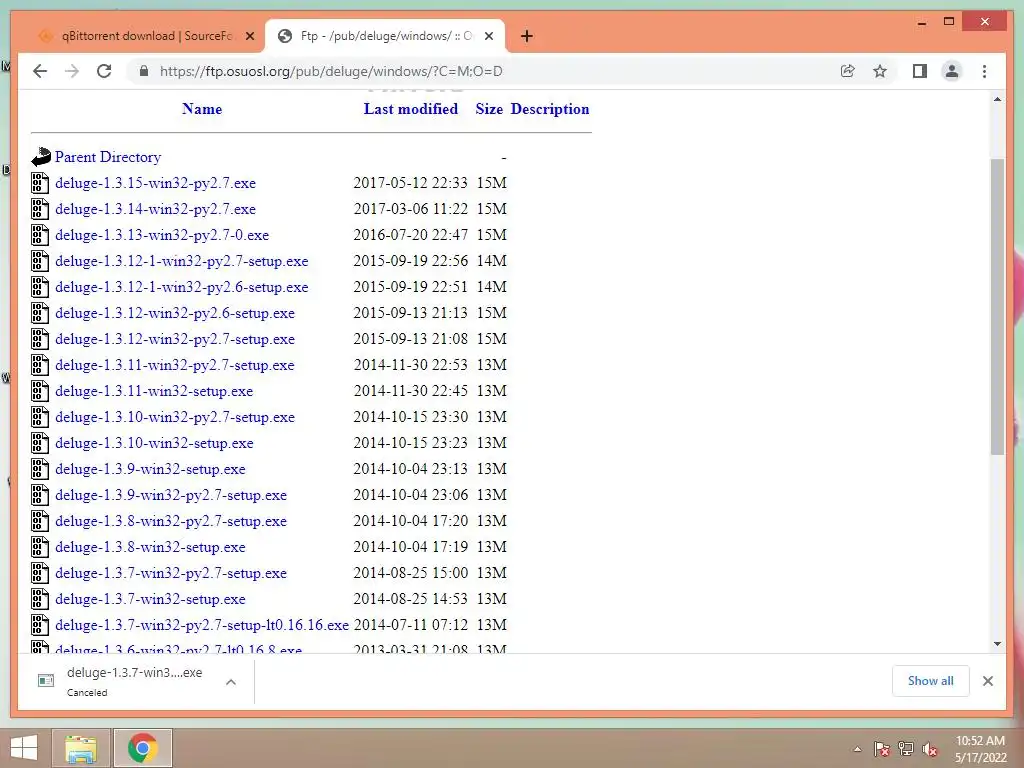Download deluge-1.3.11-win32-setup.exe
This screenshot has width=1024, height=768.
pos(154,391)
